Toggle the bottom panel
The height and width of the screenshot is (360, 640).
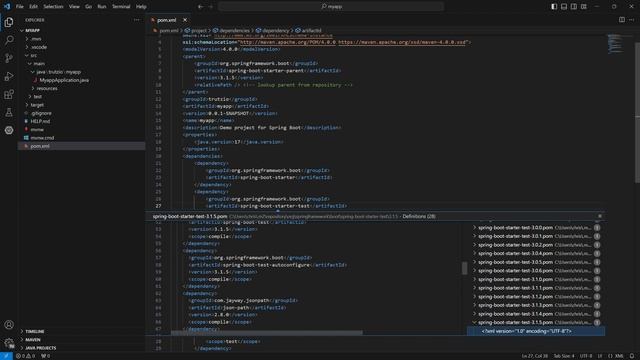(x=564, y=7)
